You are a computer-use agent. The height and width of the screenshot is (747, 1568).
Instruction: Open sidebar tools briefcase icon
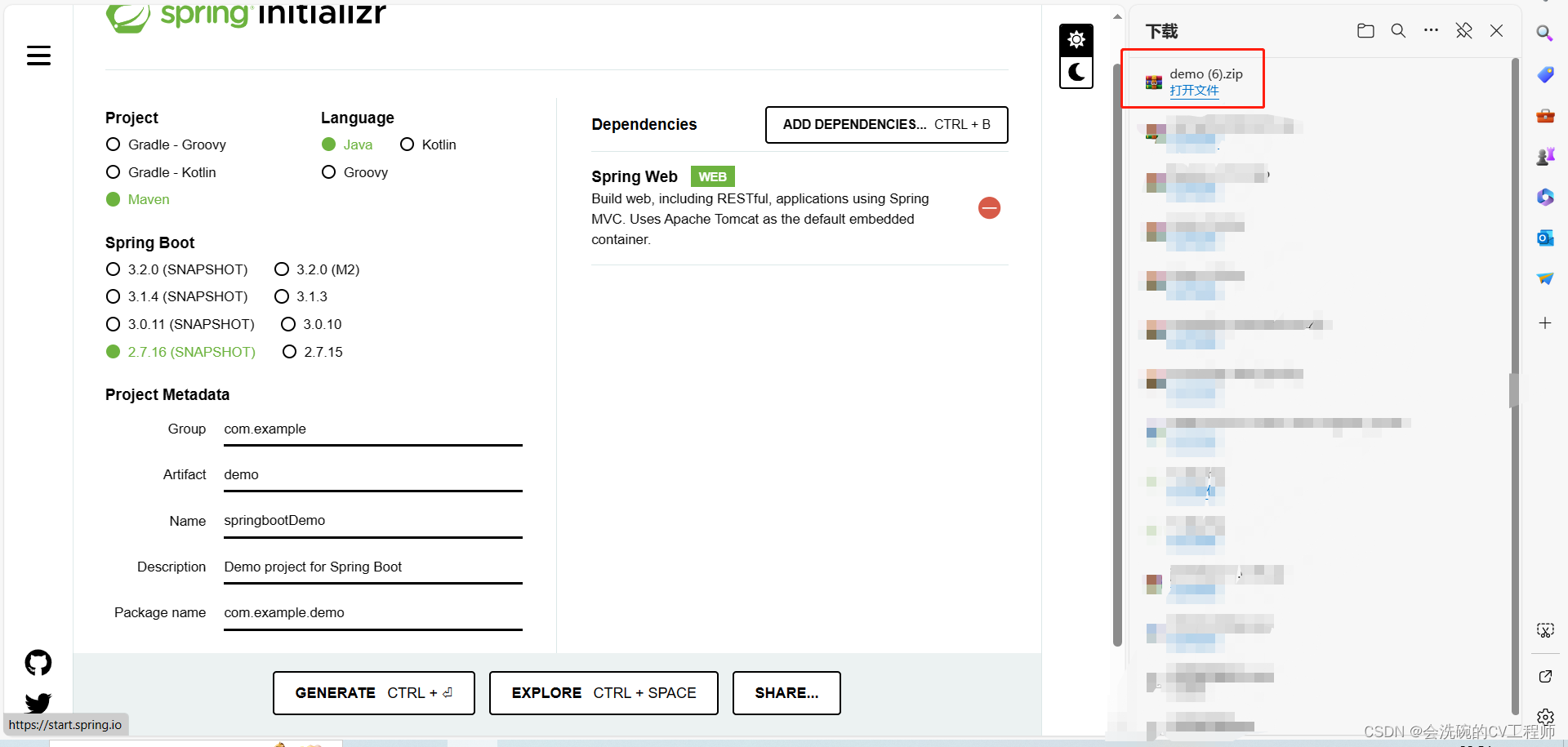pyautogui.click(x=1545, y=115)
